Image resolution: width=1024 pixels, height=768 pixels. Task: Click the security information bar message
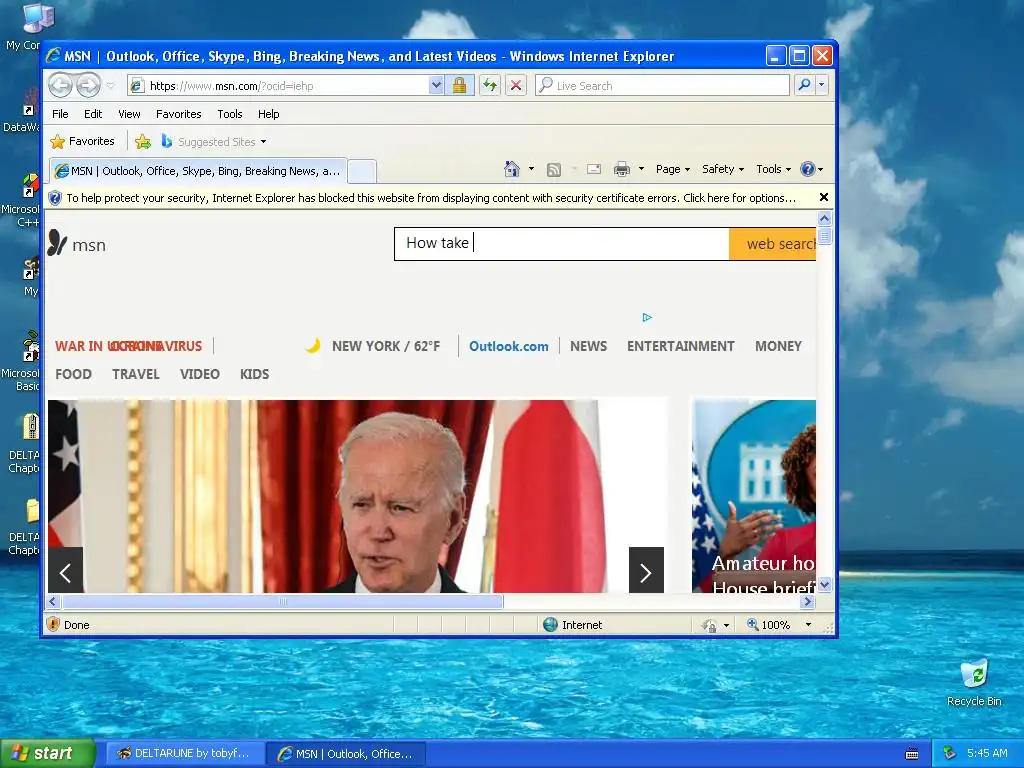click(x=431, y=198)
